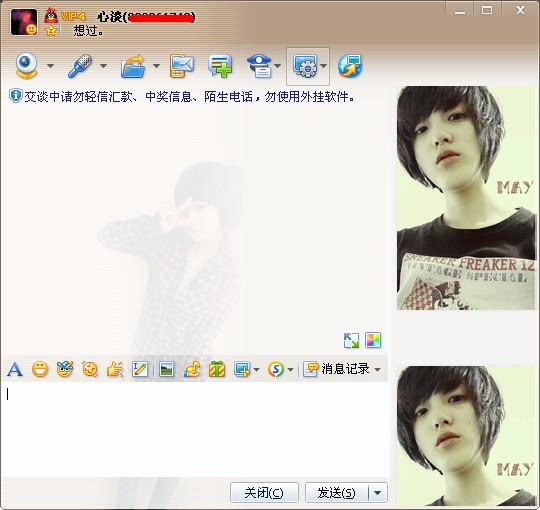
Task: Click the VIP 4 badge
Action: pos(73,16)
